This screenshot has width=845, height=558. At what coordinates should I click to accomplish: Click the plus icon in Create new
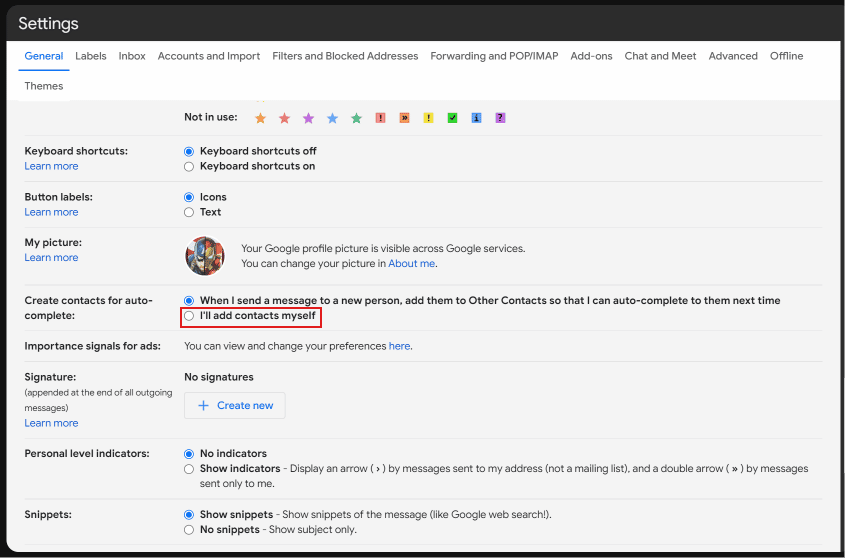tap(203, 405)
